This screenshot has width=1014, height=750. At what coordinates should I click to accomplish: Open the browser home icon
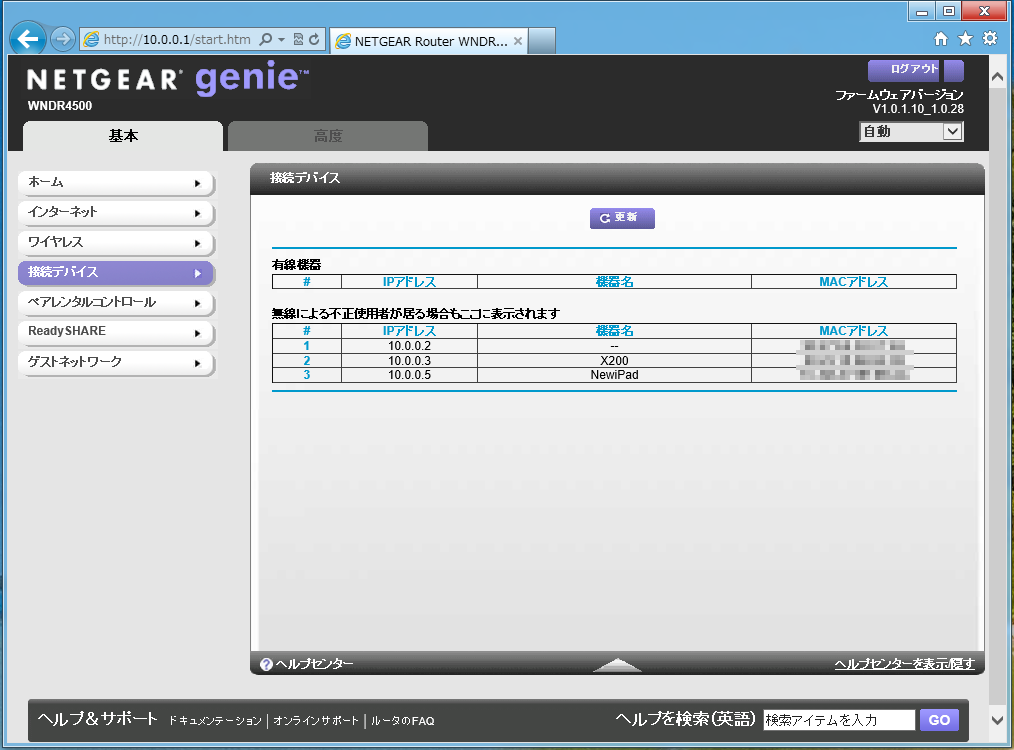(x=940, y=39)
